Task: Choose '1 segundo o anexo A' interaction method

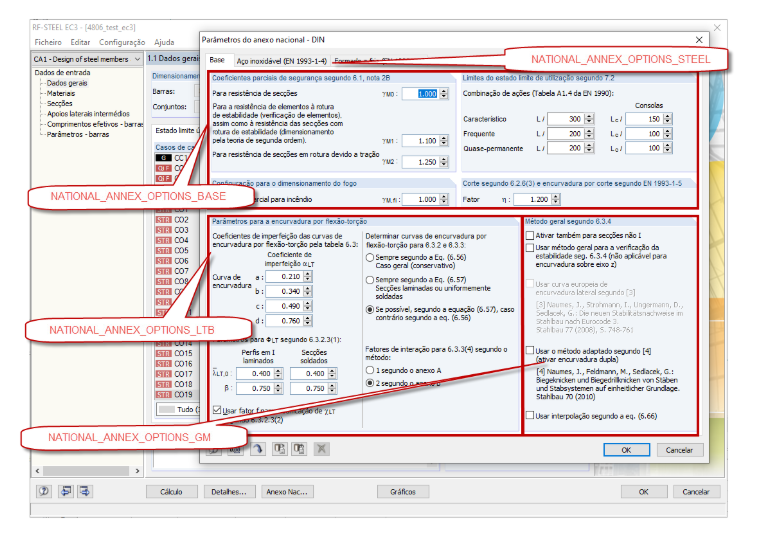Action: point(370,370)
